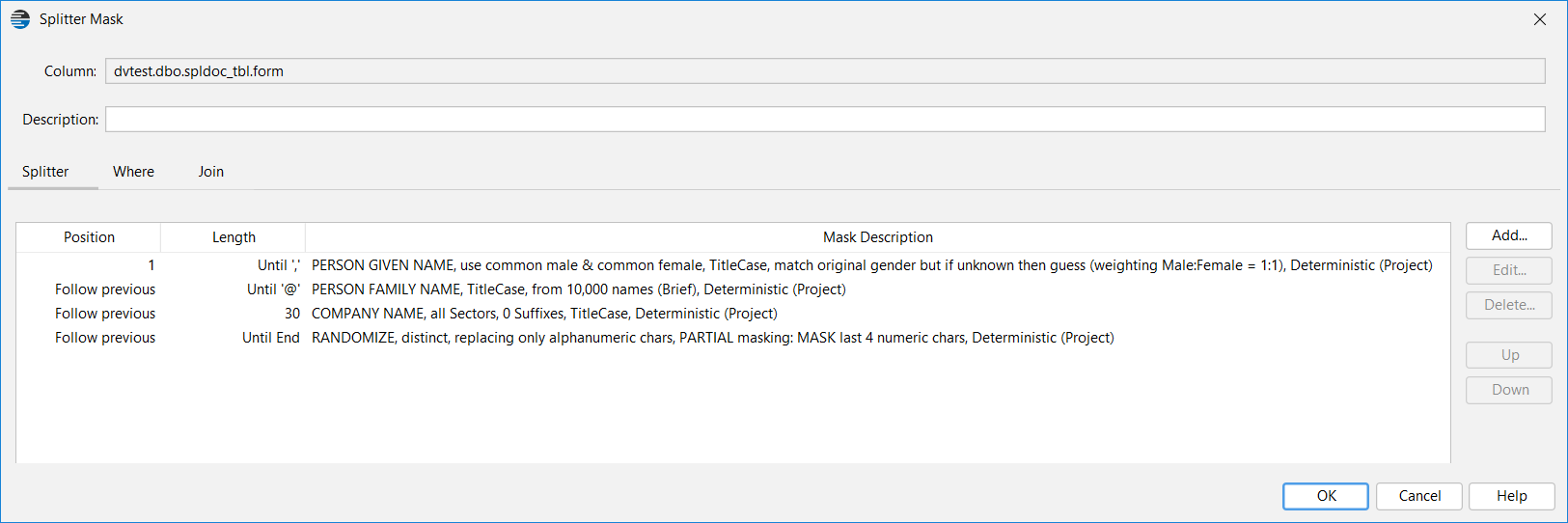Click the Up button

tap(1509, 355)
